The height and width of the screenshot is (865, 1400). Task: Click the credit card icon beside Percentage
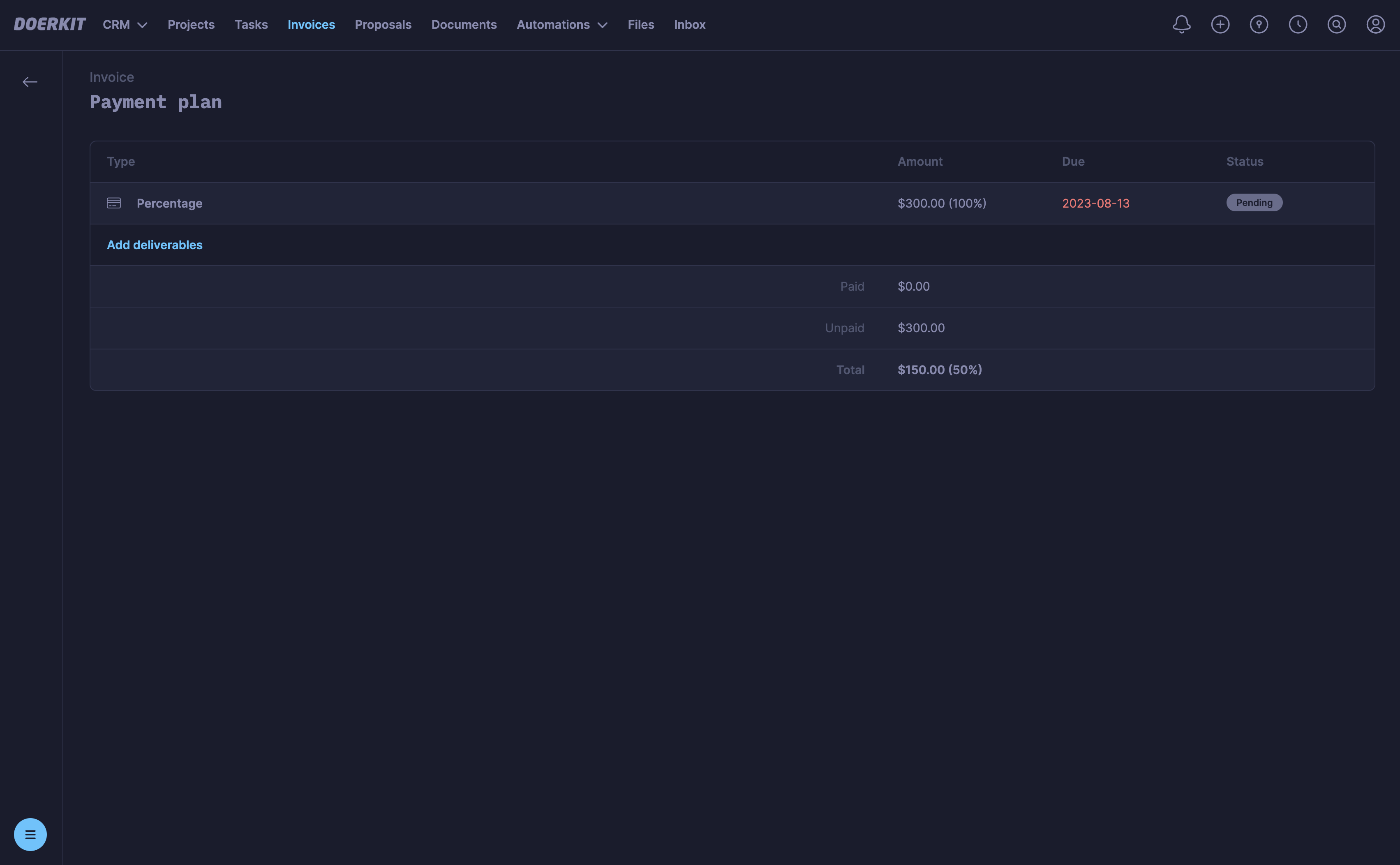pos(114,203)
